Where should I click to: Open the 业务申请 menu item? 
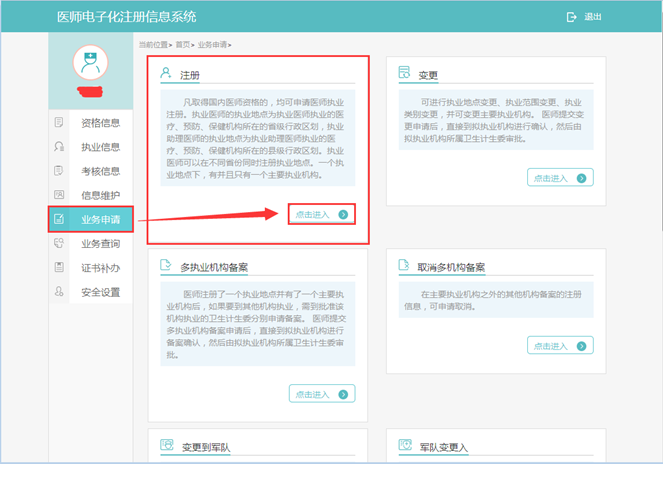[100, 219]
